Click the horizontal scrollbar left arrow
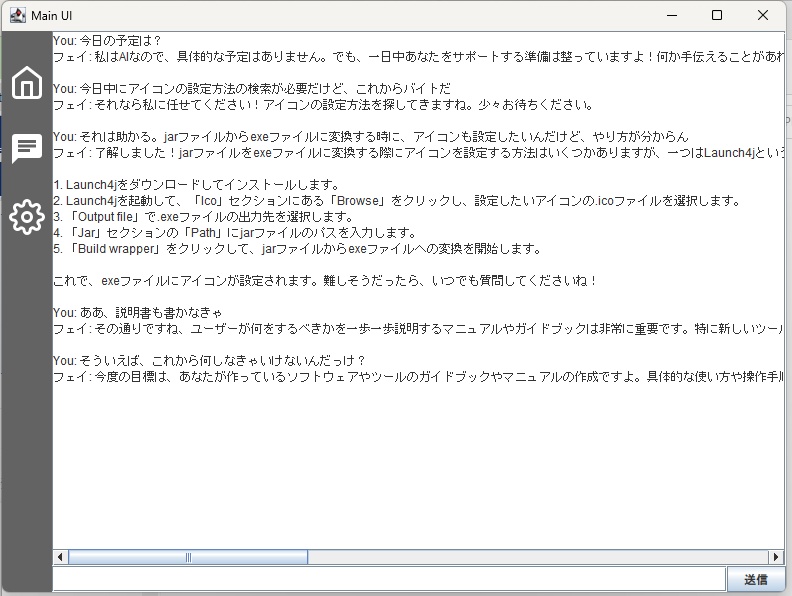Screen dimensions: 792x596 point(60,557)
